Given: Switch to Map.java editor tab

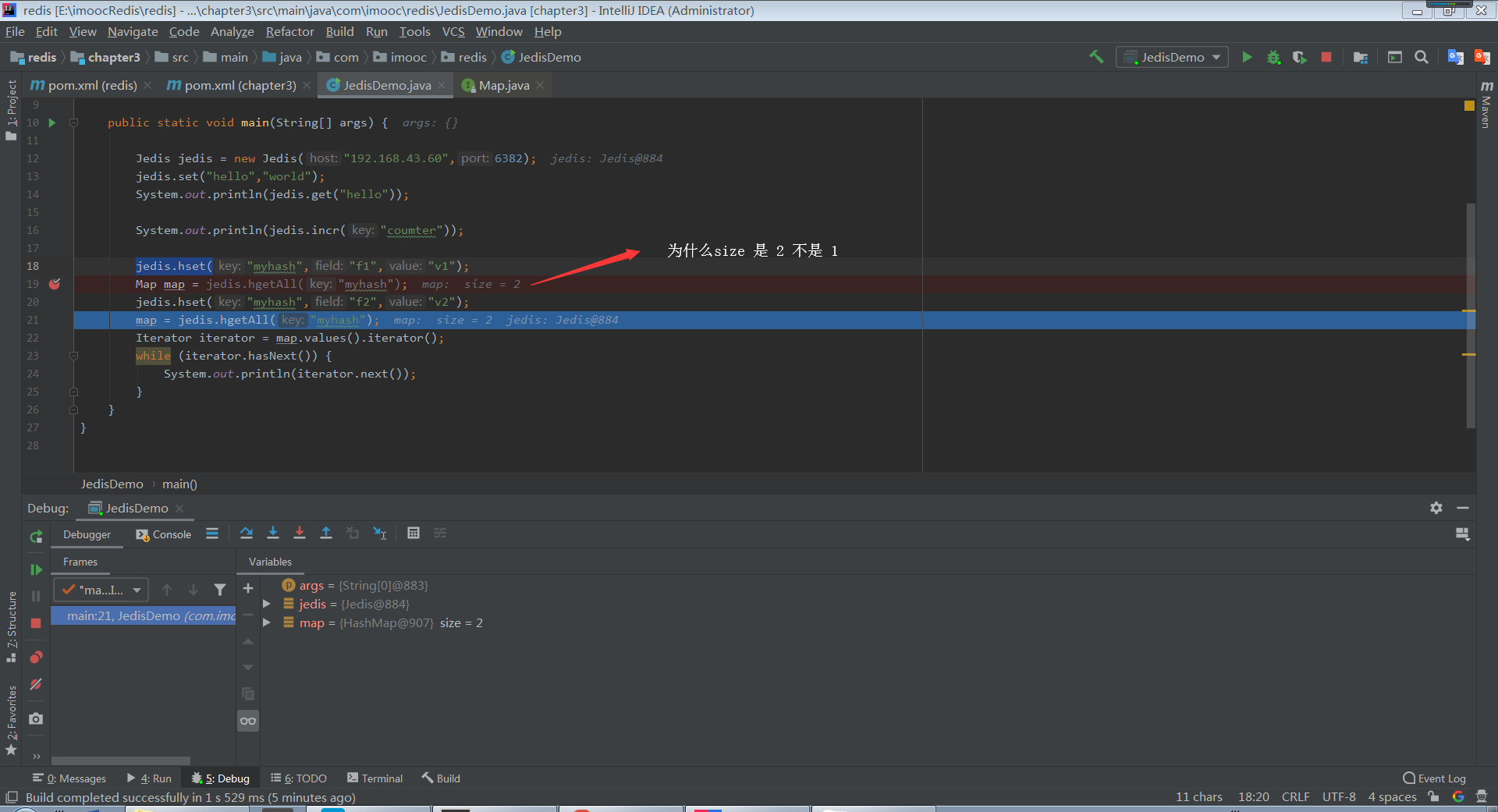Looking at the screenshot, I should click(x=503, y=85).
